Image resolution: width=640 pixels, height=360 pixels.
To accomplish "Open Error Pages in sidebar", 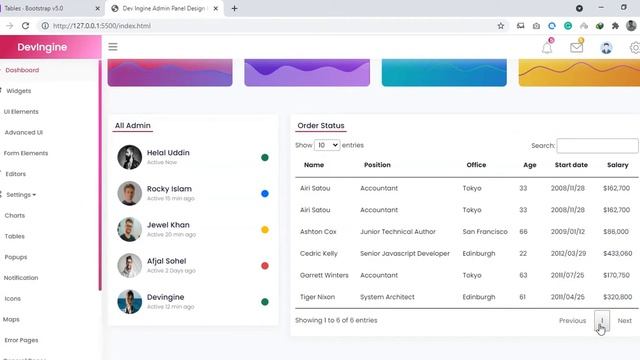I will (21, 340).
